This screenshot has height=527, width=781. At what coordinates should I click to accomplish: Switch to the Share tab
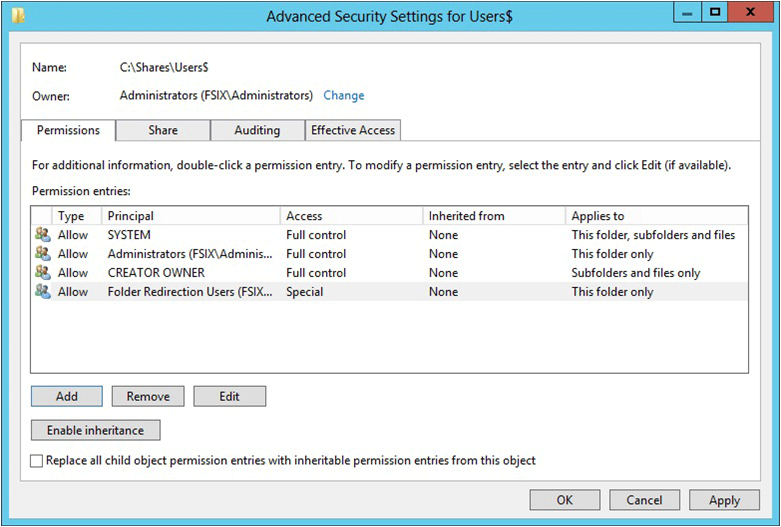click(163, 131)
